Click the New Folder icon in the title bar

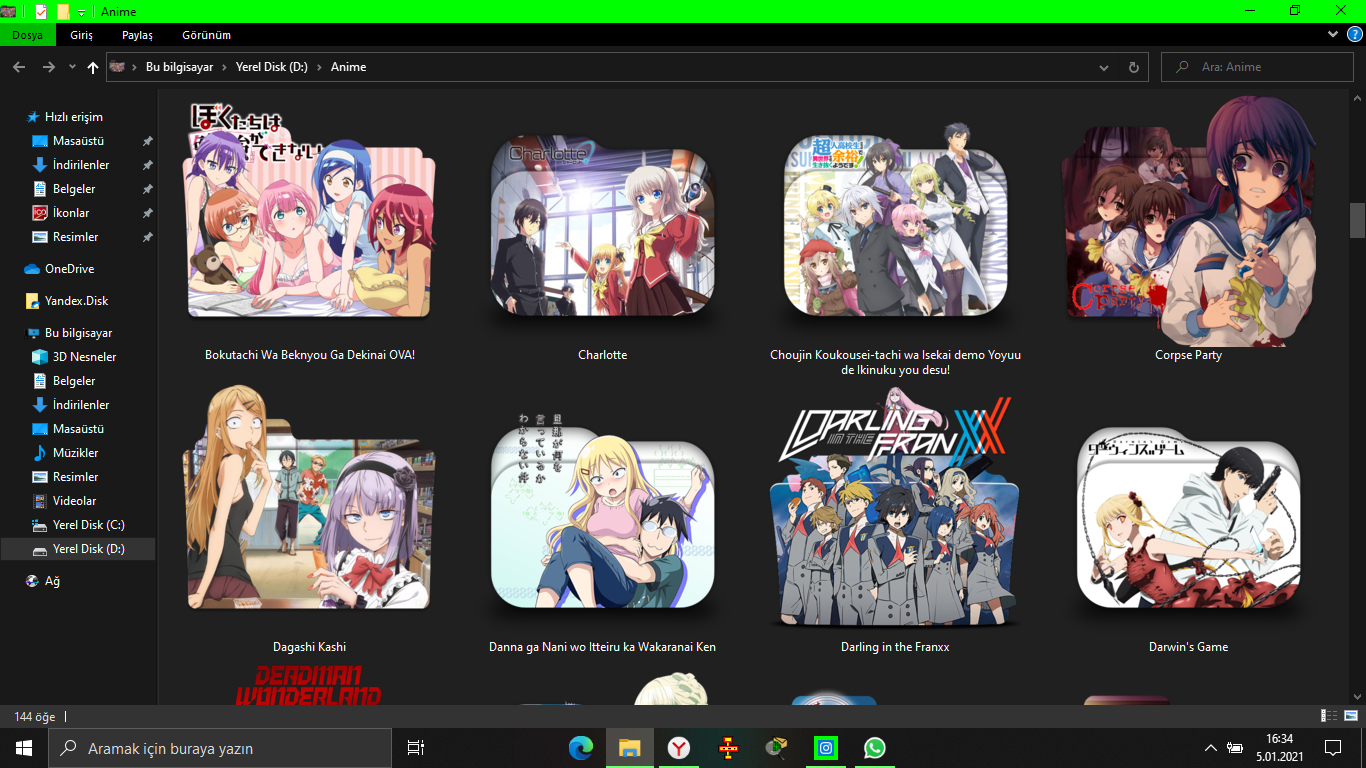[x=63, y=11]
